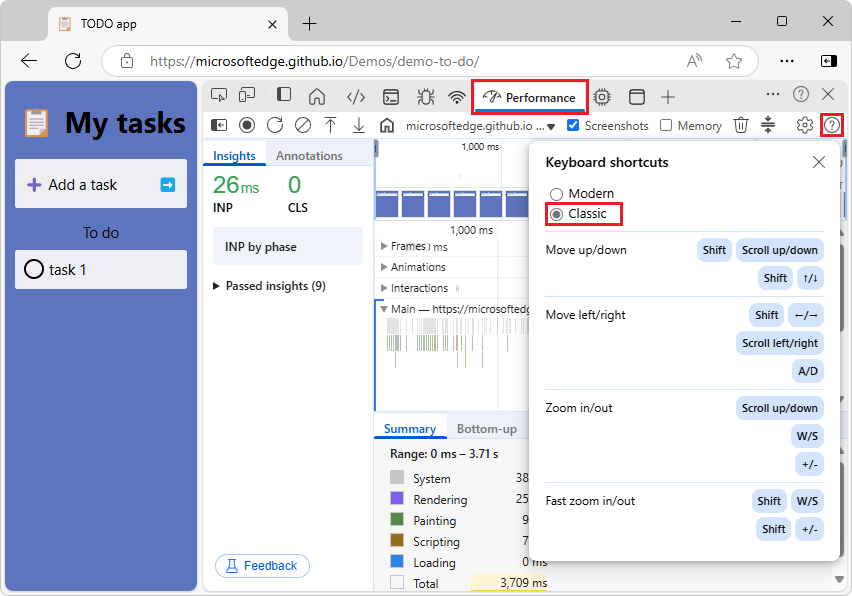
Task: Click the Loading color swatch
Action: (397, 561)
